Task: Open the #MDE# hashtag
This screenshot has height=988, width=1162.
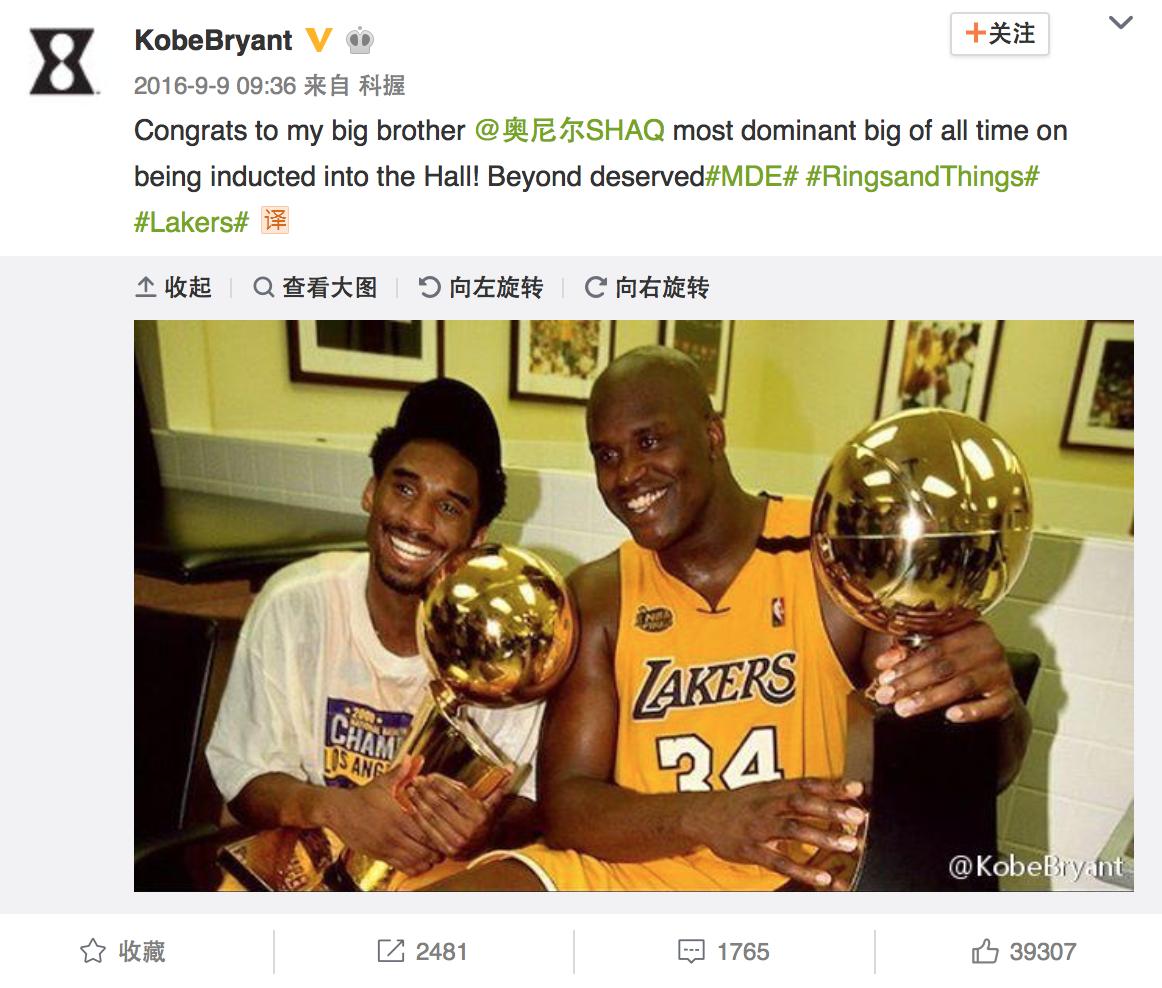Action: click(751, 176)
